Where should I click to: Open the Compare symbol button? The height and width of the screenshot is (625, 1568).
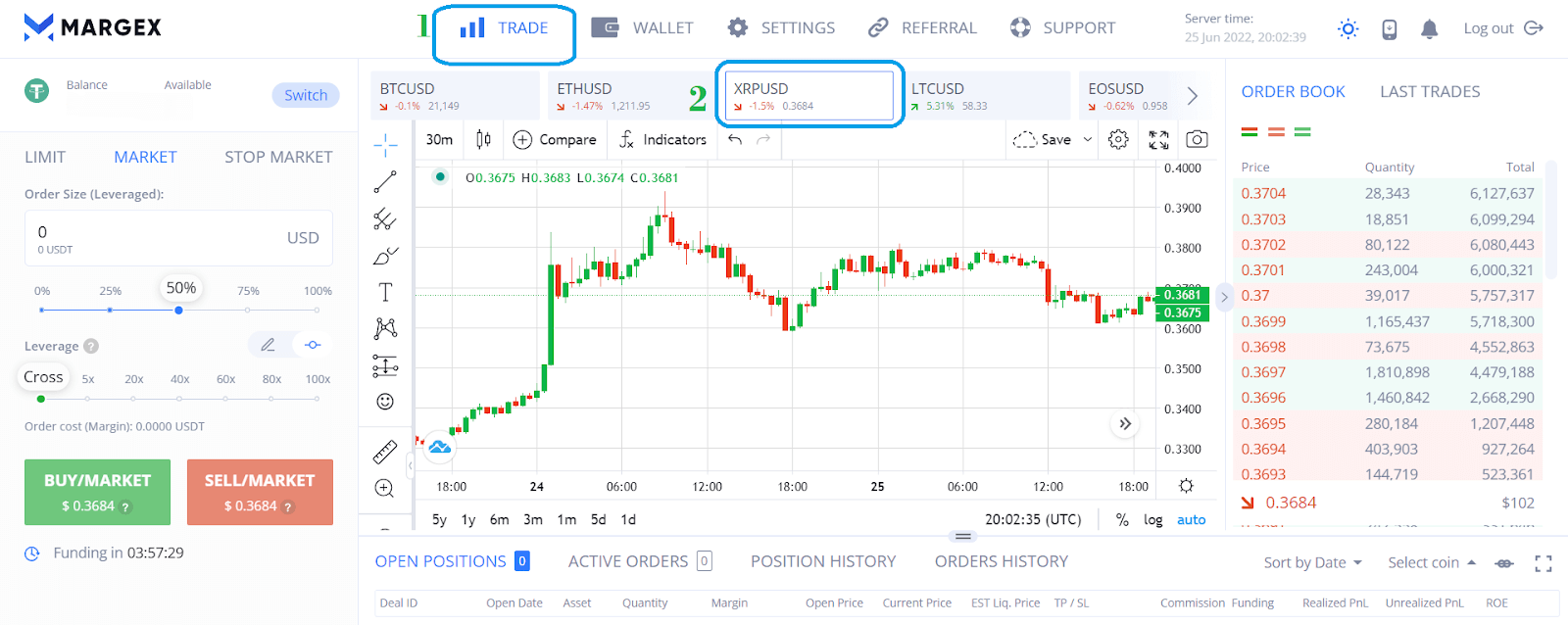[555, 139]
